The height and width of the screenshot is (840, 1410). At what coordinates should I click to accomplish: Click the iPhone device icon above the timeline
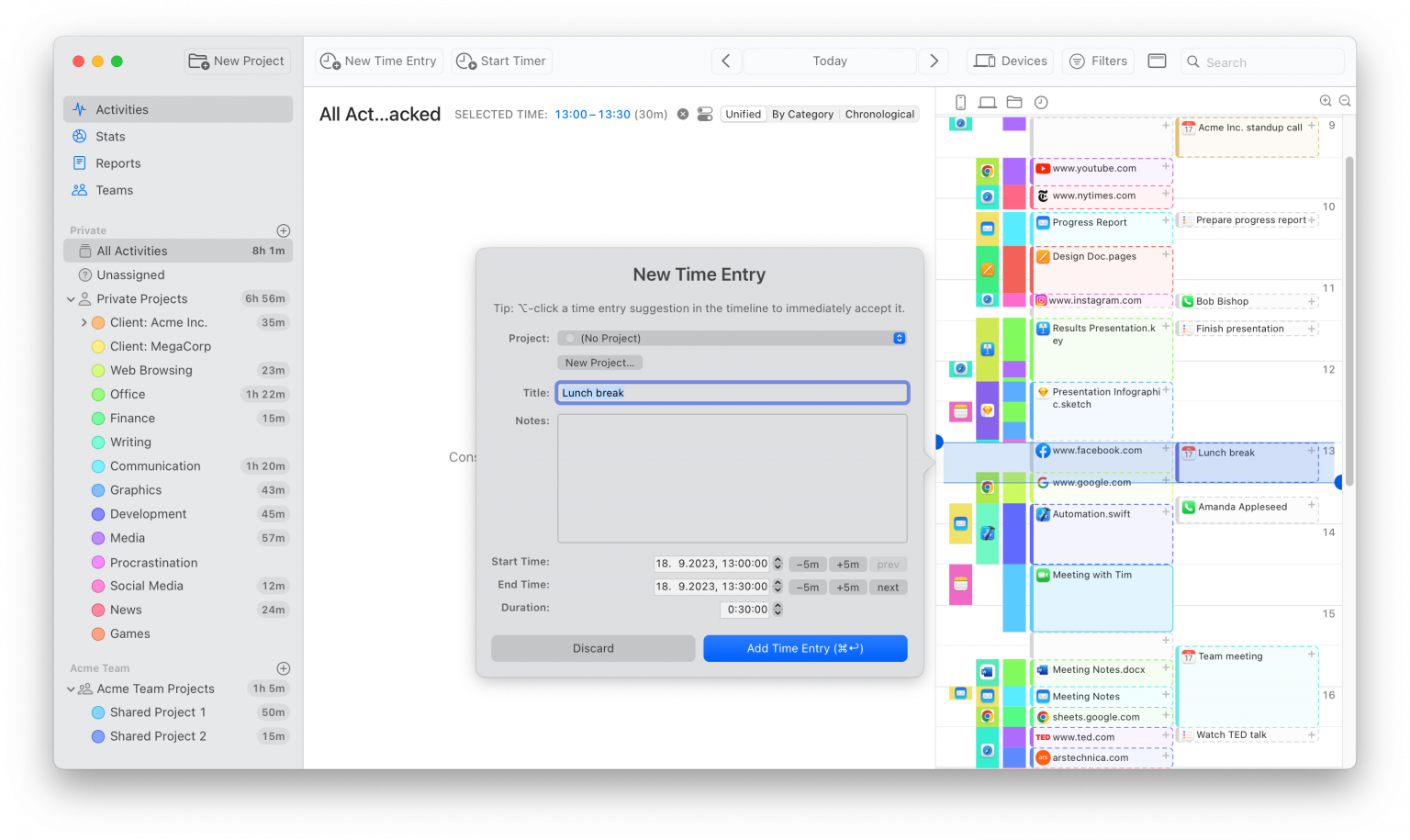[x=959, y=102]
